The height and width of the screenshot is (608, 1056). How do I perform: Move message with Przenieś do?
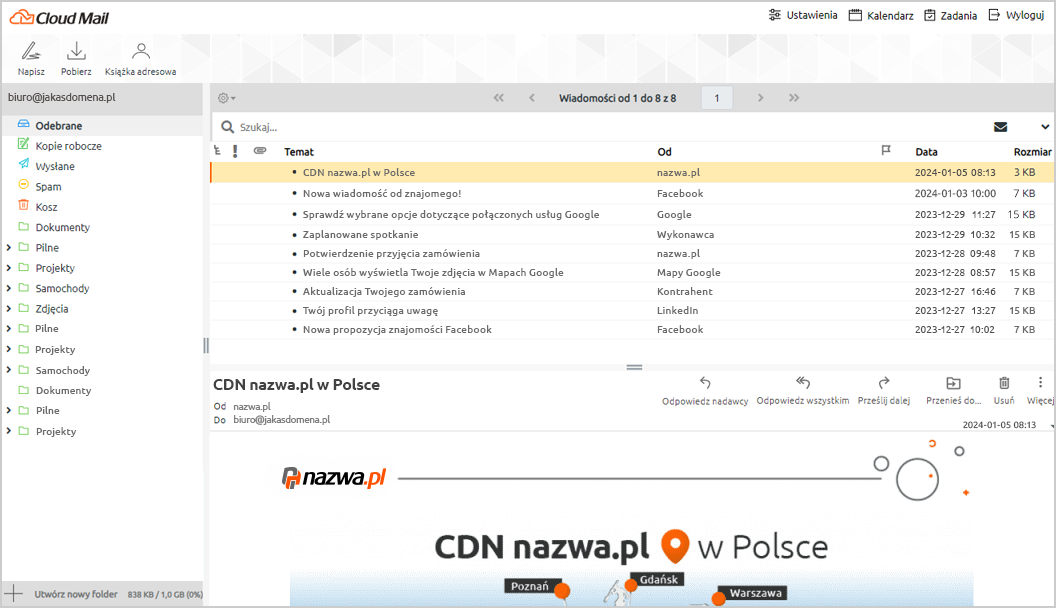point(953,391)
